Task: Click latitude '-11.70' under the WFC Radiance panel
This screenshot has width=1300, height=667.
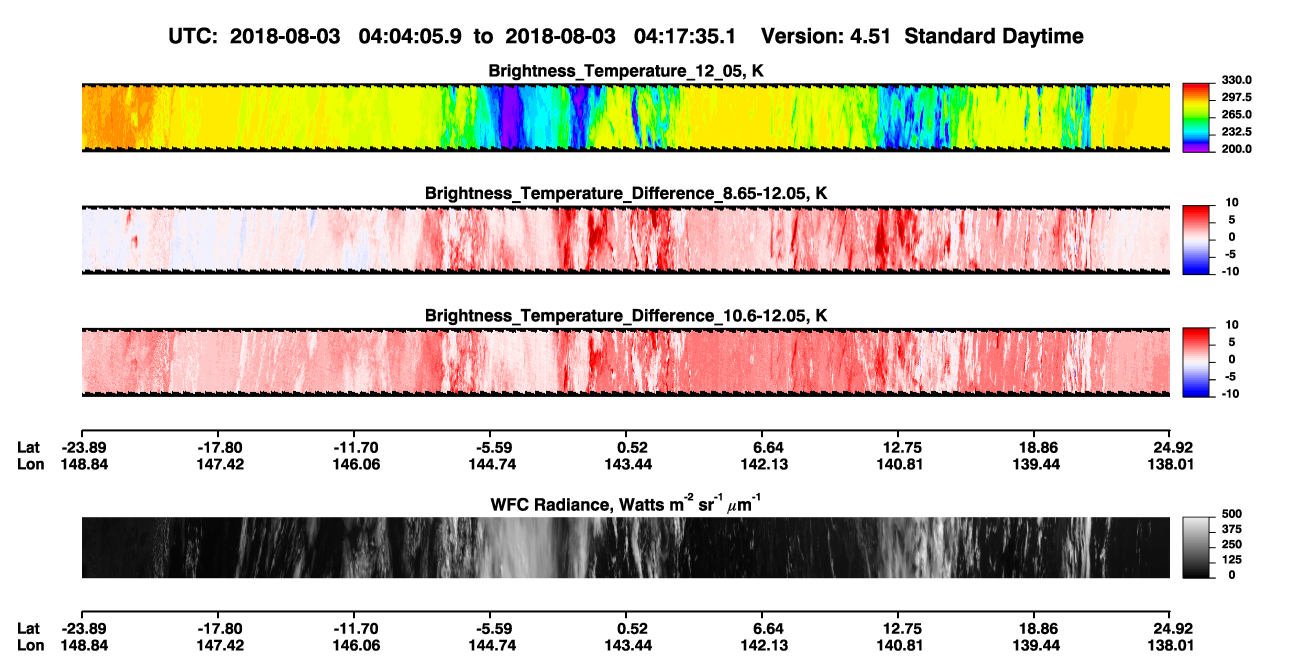Action: (x=355, y=628)
